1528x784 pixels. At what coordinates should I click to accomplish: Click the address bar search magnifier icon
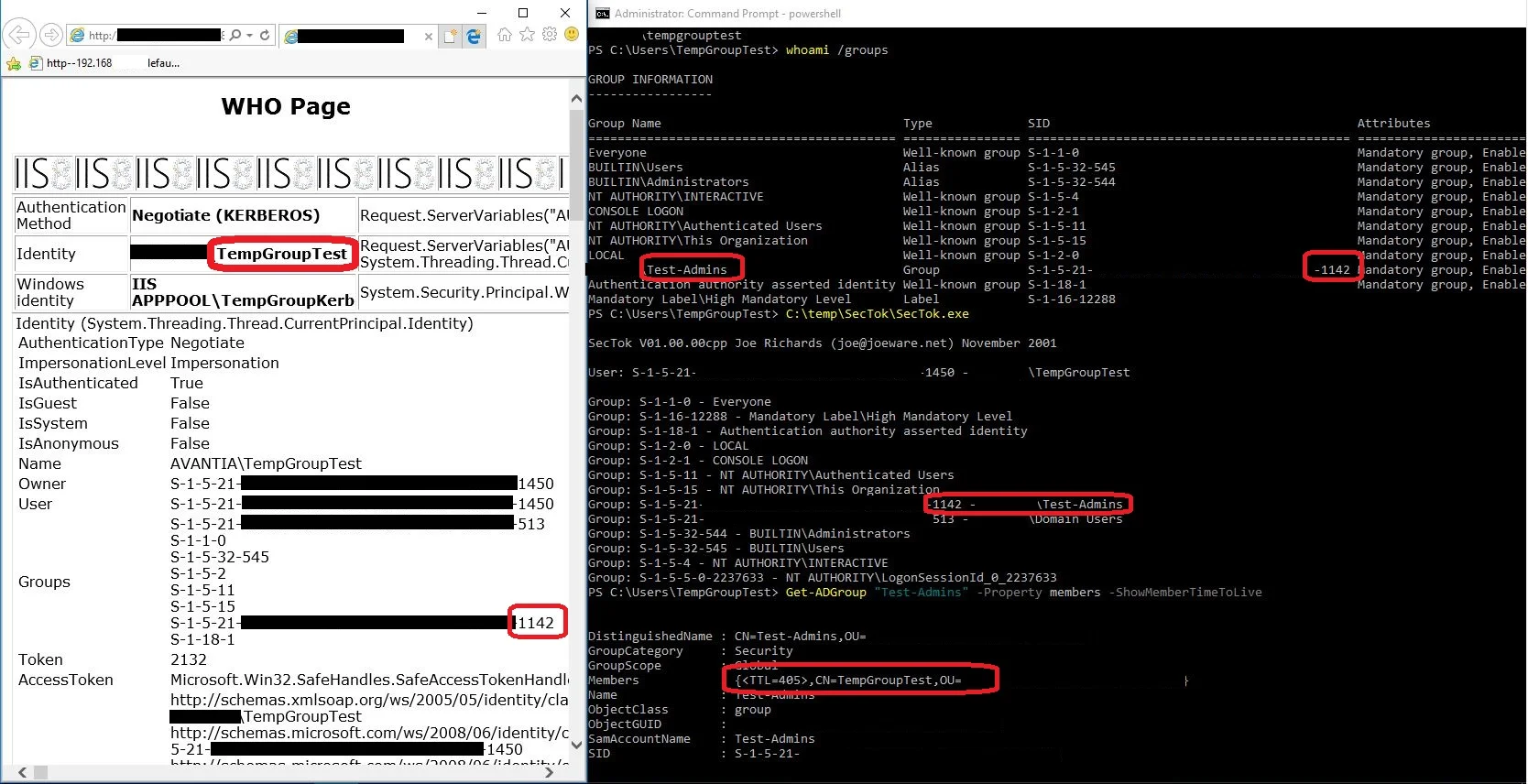coord(235,35)
